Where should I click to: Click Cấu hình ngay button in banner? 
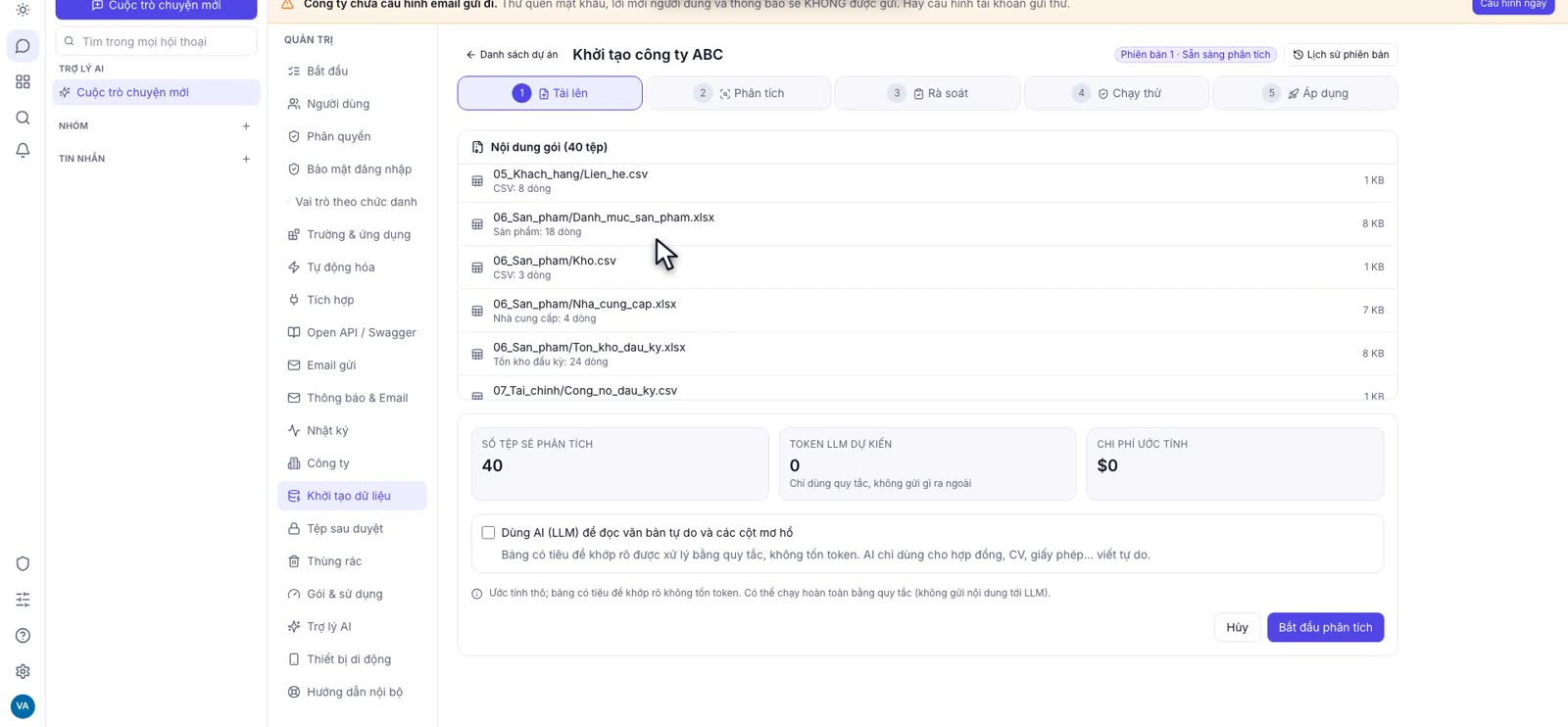pos(1513,5)
